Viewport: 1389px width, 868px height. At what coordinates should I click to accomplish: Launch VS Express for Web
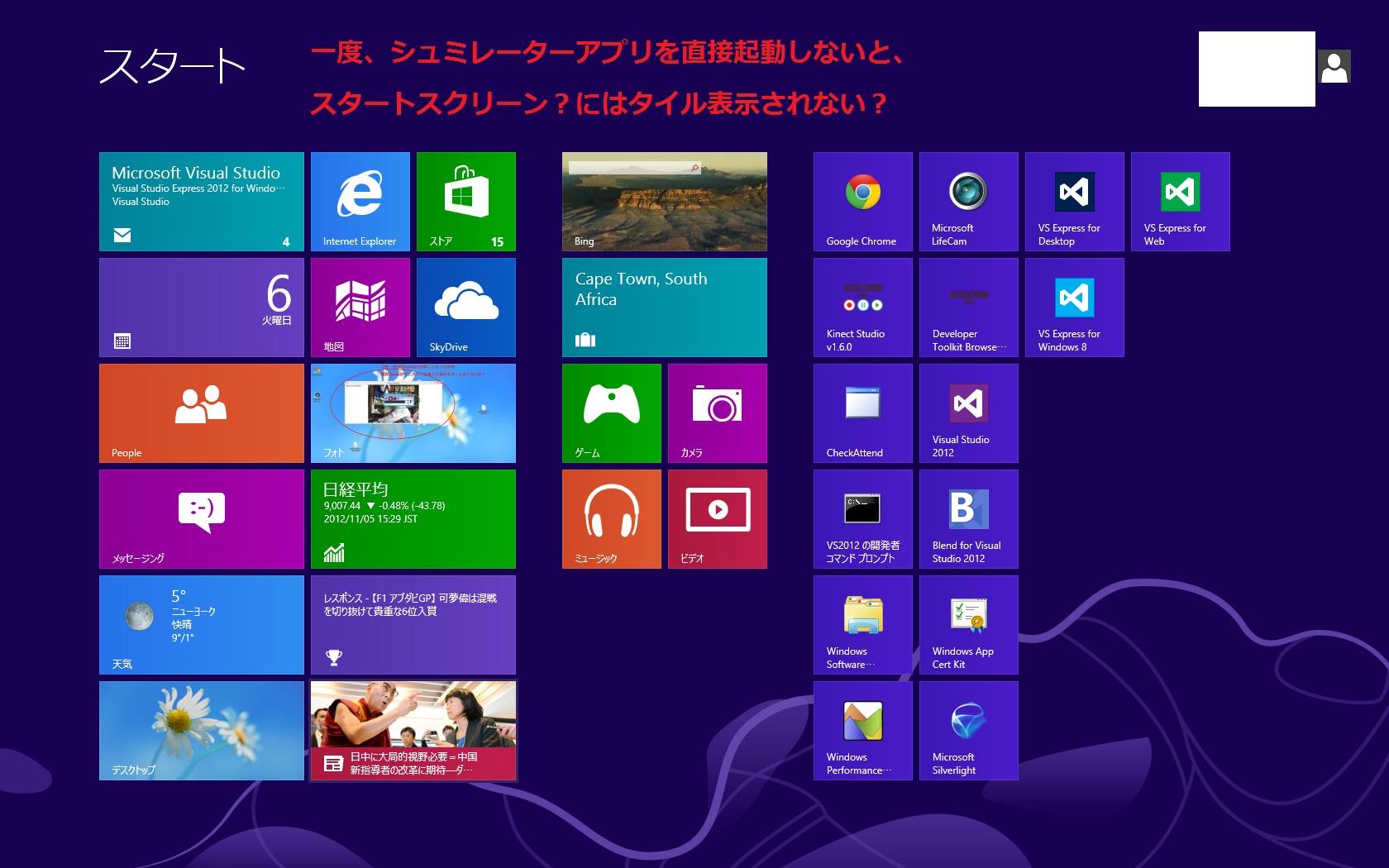pyautogui.click(x=1181, y=202)
